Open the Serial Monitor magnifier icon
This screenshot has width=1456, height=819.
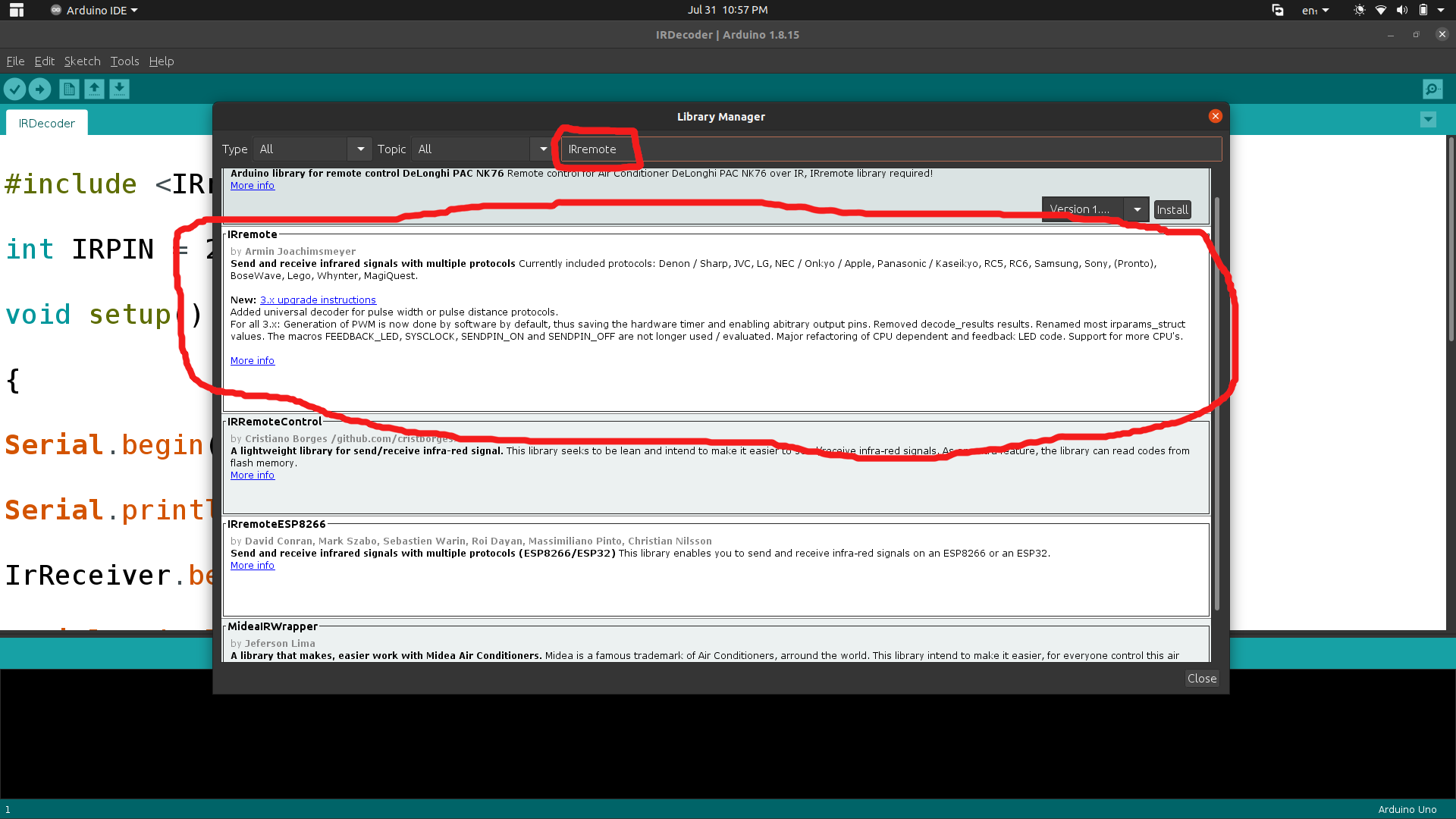point(1432,89)
